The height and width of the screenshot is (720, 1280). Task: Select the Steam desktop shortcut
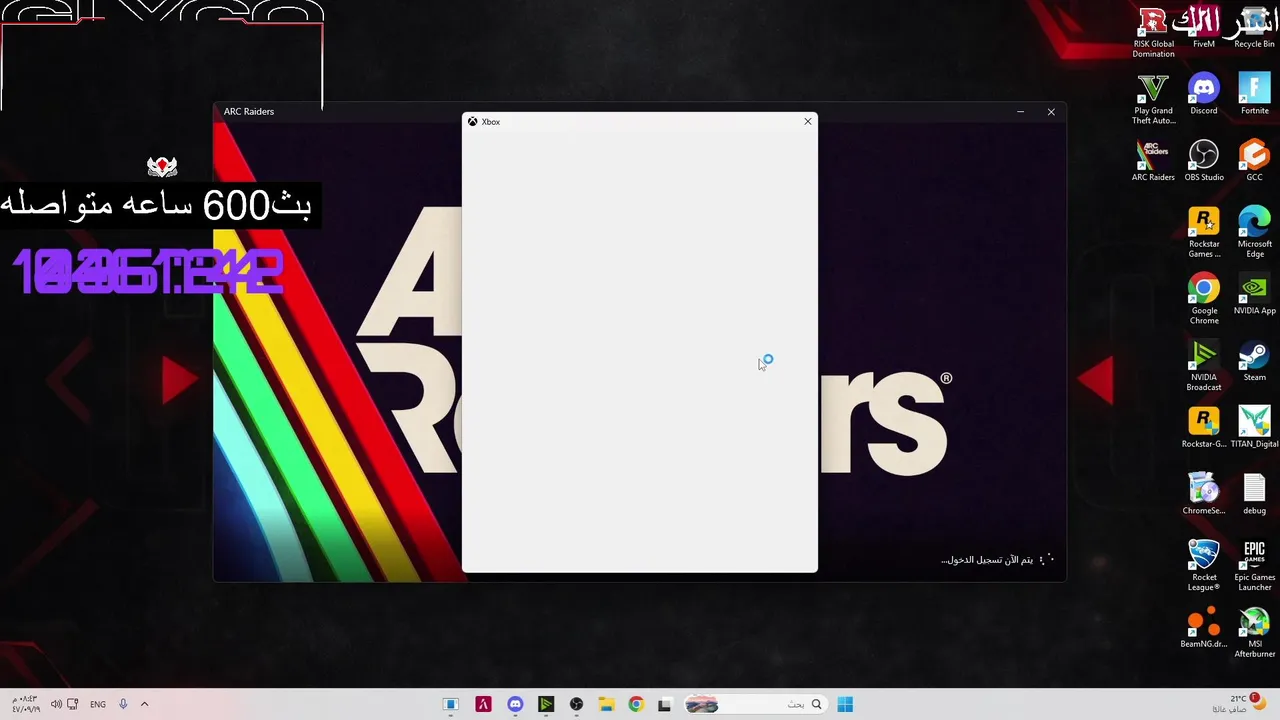click(x=1254, y=361)
